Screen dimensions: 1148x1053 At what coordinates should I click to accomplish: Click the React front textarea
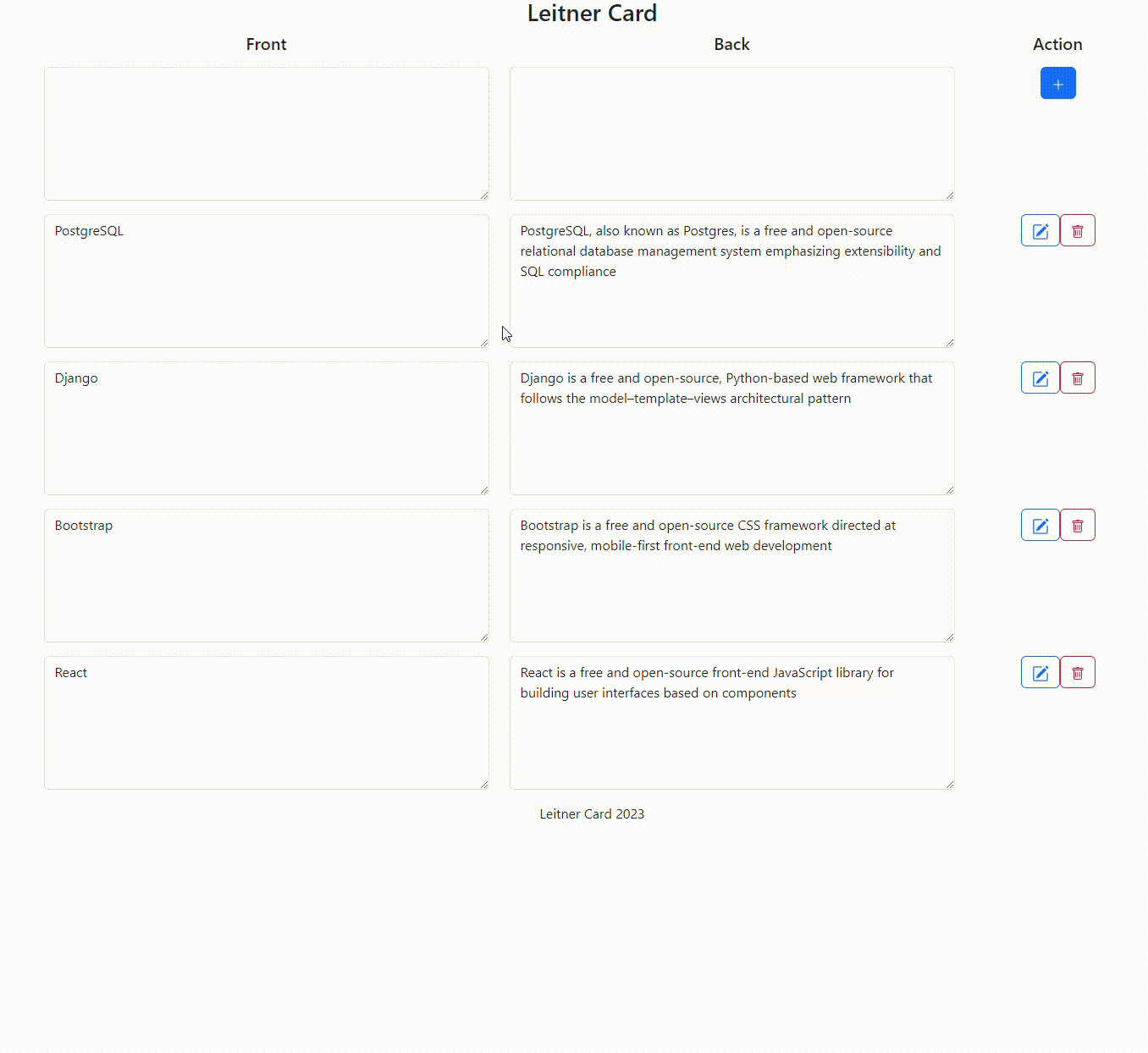pos(267,723)
